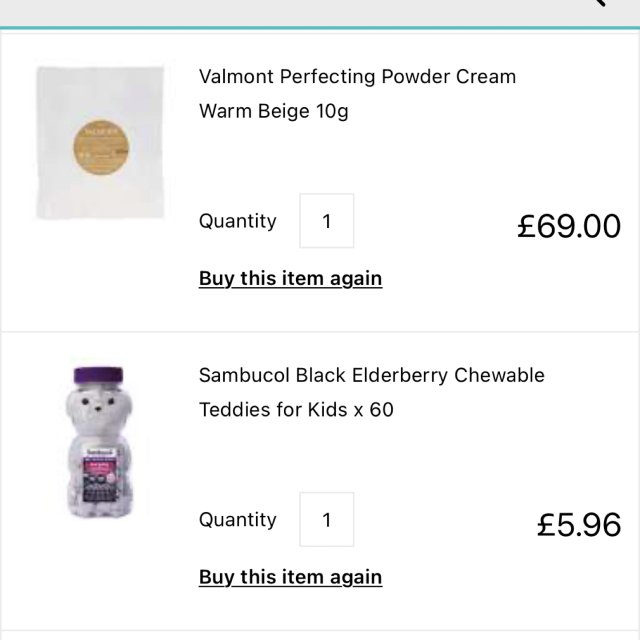Buy the Sambucol teddies again
640x640 pixels.
click(x=290, y=577)
